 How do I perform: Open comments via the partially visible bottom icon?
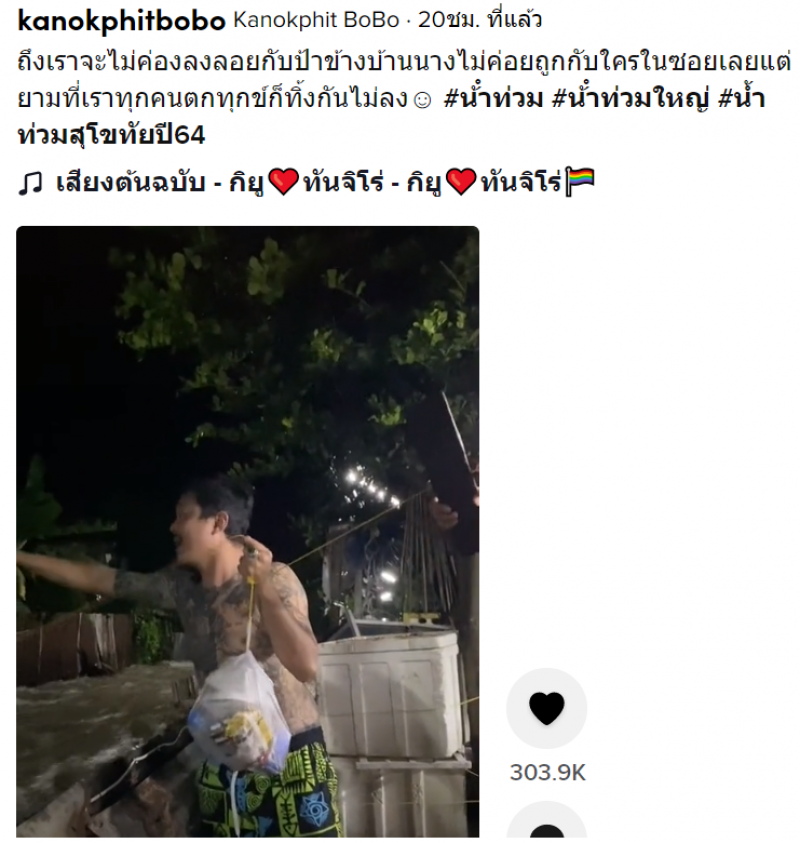pos(546,822)
